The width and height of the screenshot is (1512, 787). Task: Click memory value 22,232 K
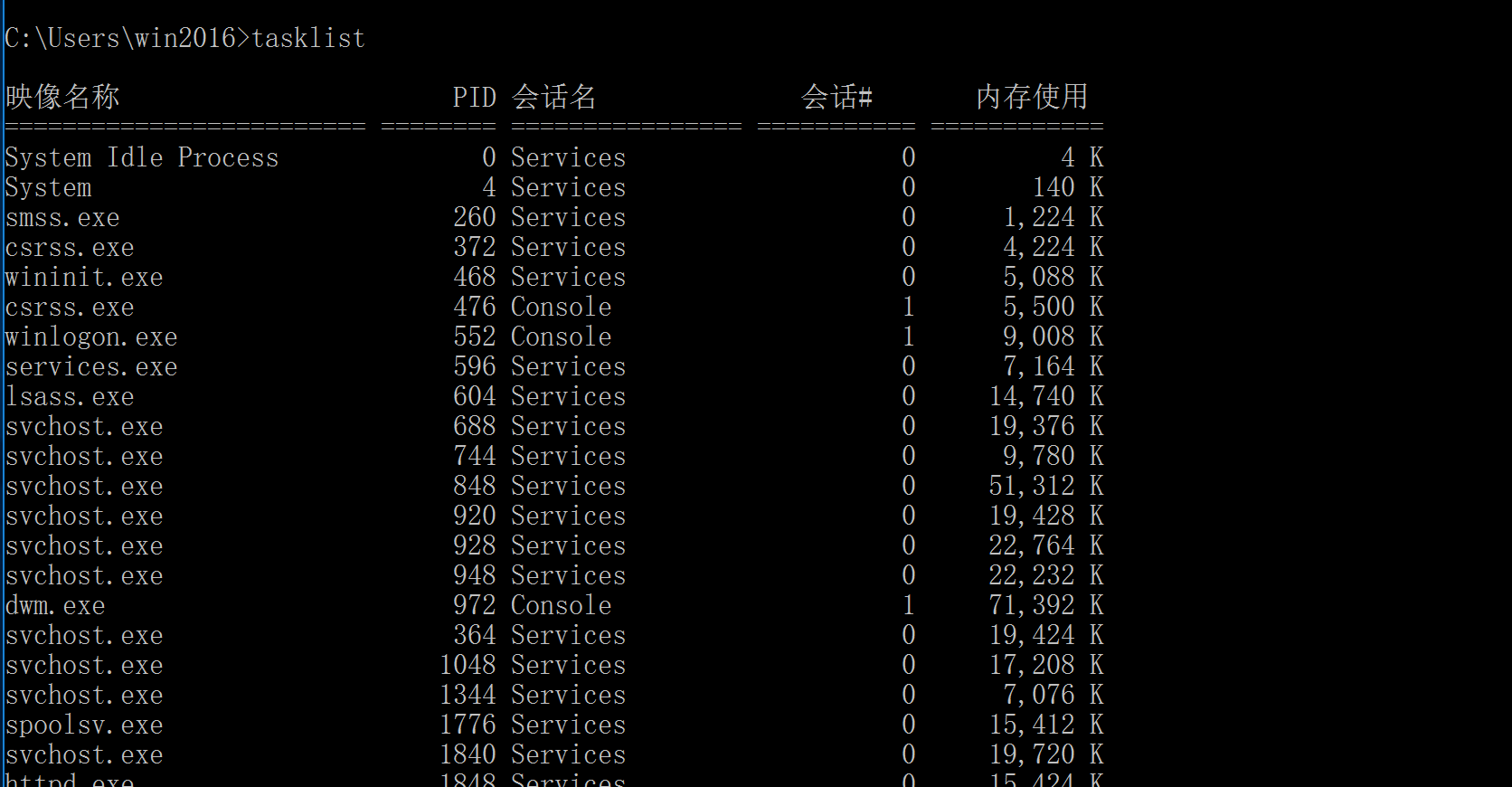1046,575
